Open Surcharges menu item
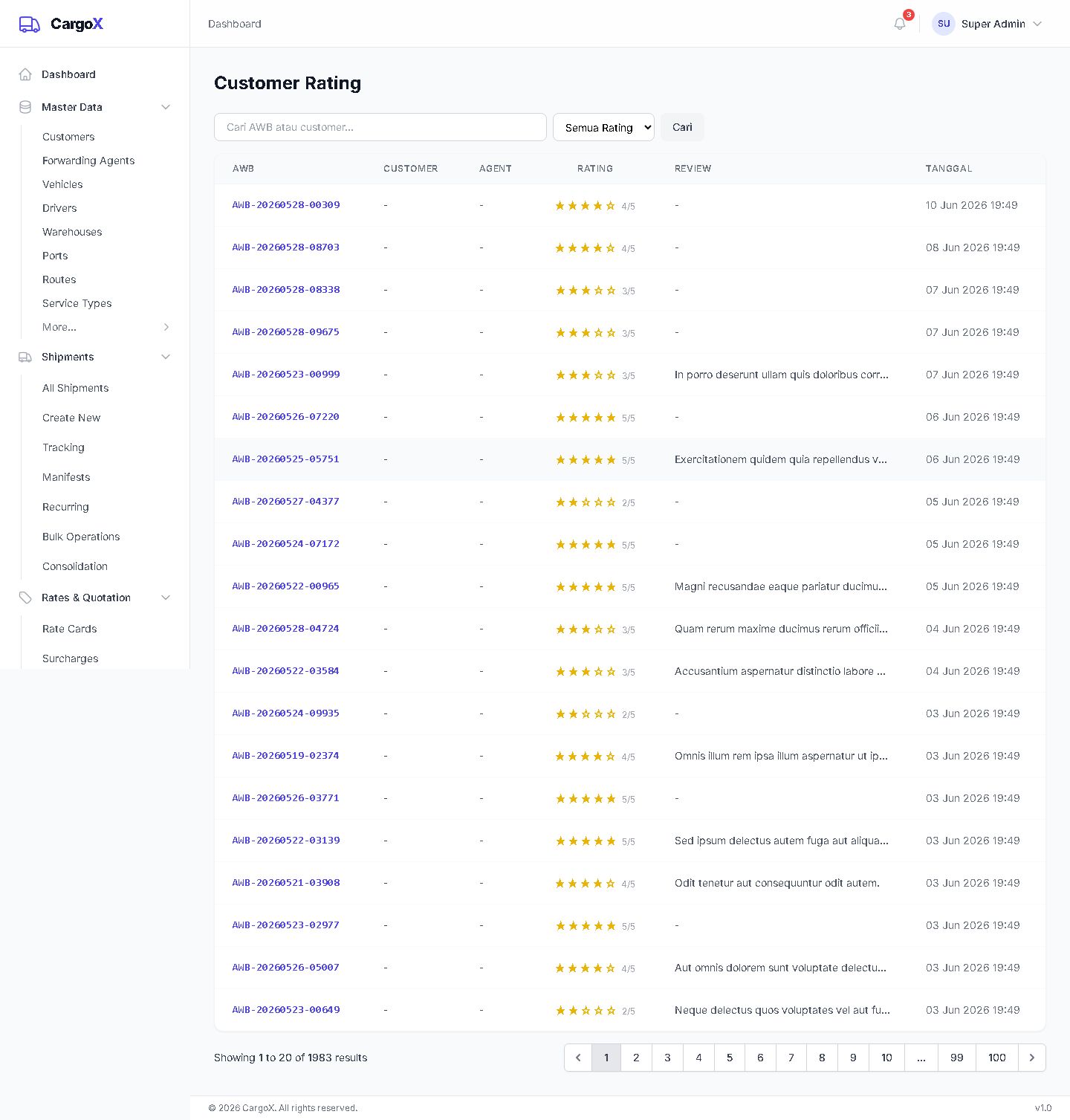Image resolution: width=1070 pixels, height=1120 pixels. click(x=71, y=658)
